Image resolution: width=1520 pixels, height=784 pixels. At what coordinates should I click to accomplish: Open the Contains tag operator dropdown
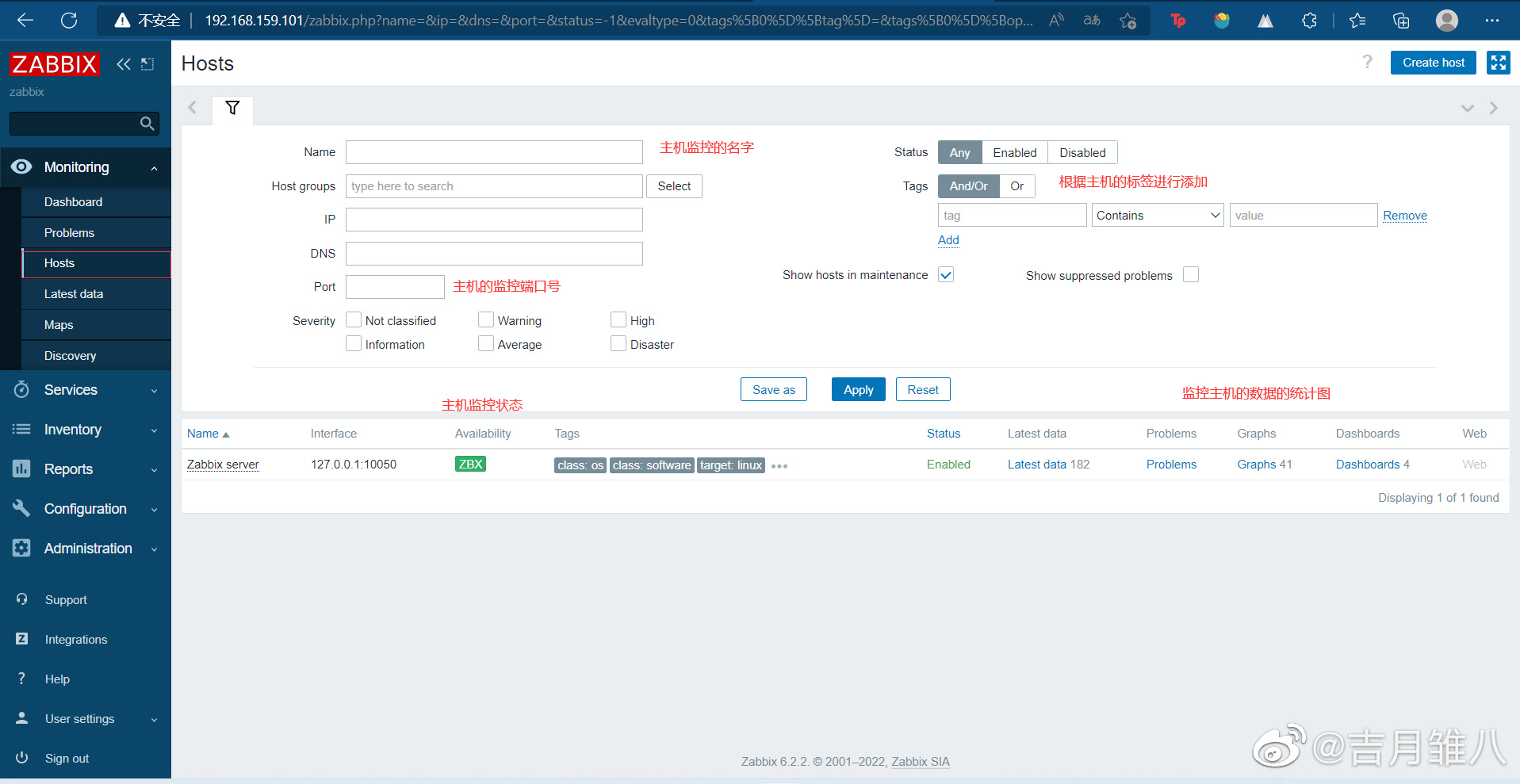pos(1158,215)
